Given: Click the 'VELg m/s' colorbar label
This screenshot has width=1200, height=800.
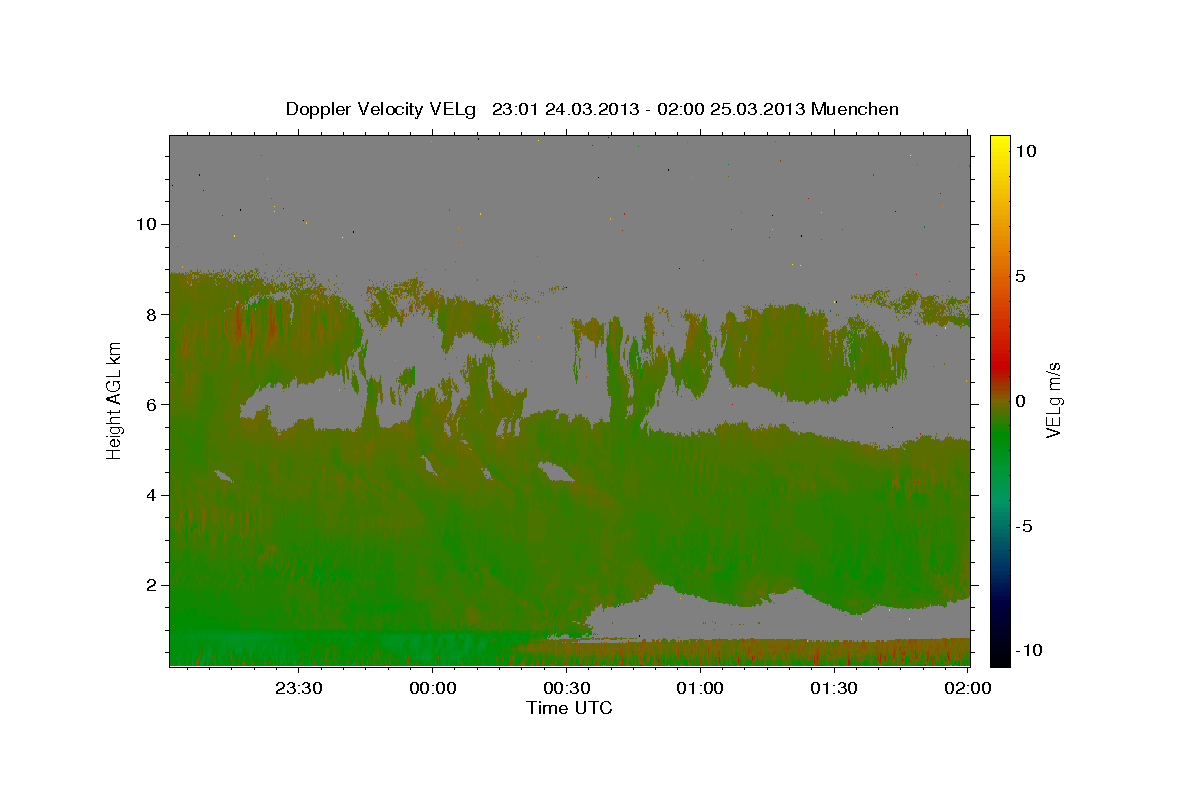Looking at the screenshot, I should point(1053,400).
